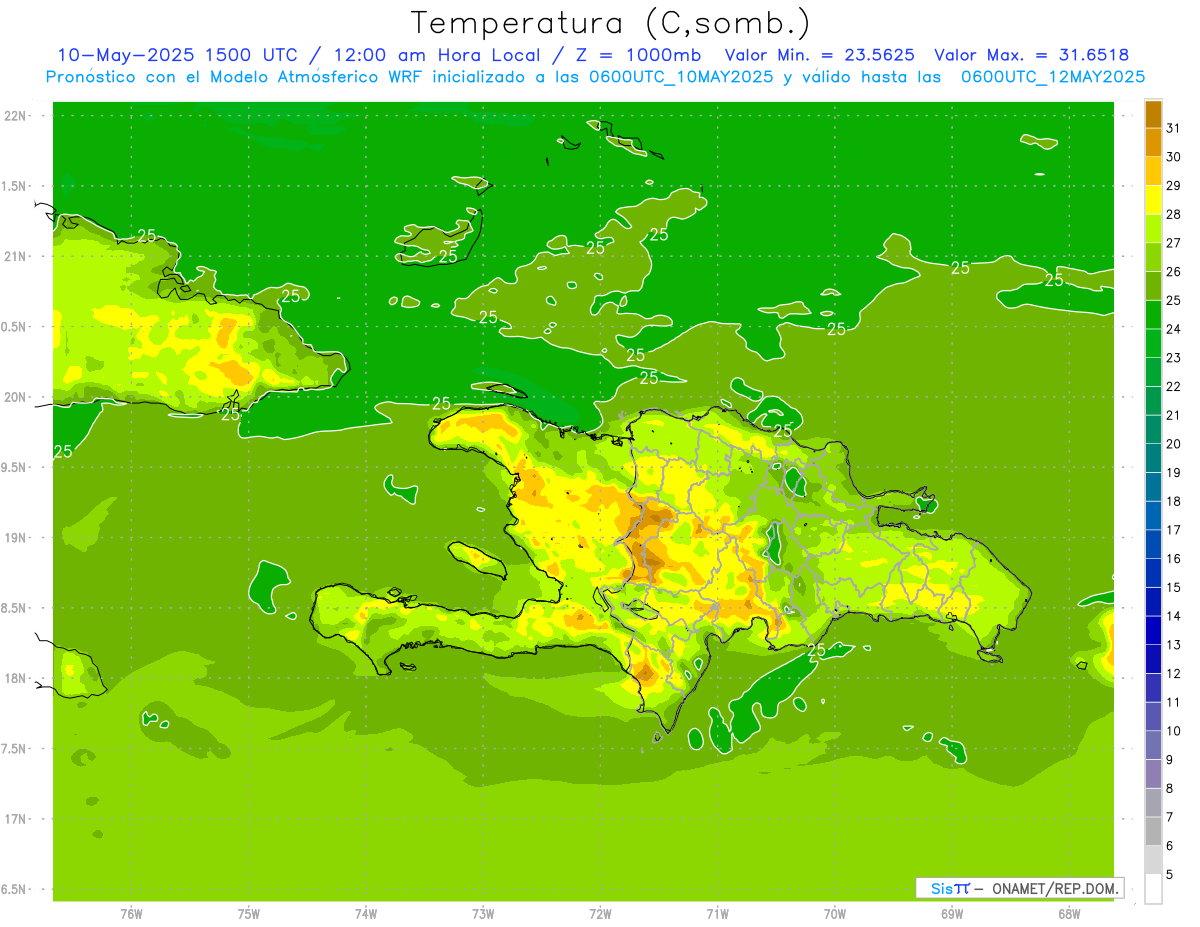Viewport: 1200px width, 927px height.
Task: Click the '10-May-2025 1500 UTC' date text
Action: 178,55
